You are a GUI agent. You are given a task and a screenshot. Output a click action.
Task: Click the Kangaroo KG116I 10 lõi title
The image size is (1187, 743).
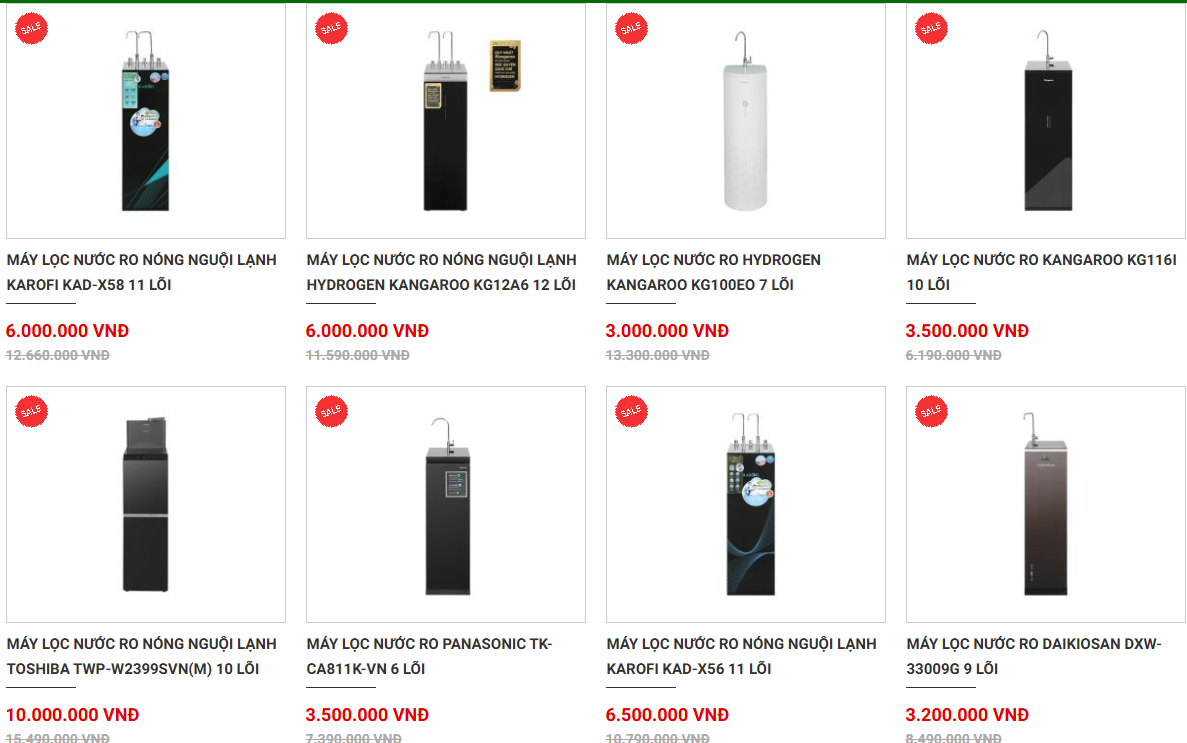pos(1041,272)
